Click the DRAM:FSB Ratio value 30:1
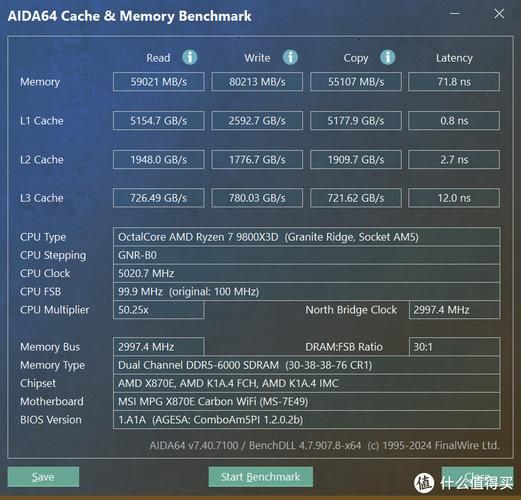This screenshot has height=500, width=521. (x=454, y=347)
